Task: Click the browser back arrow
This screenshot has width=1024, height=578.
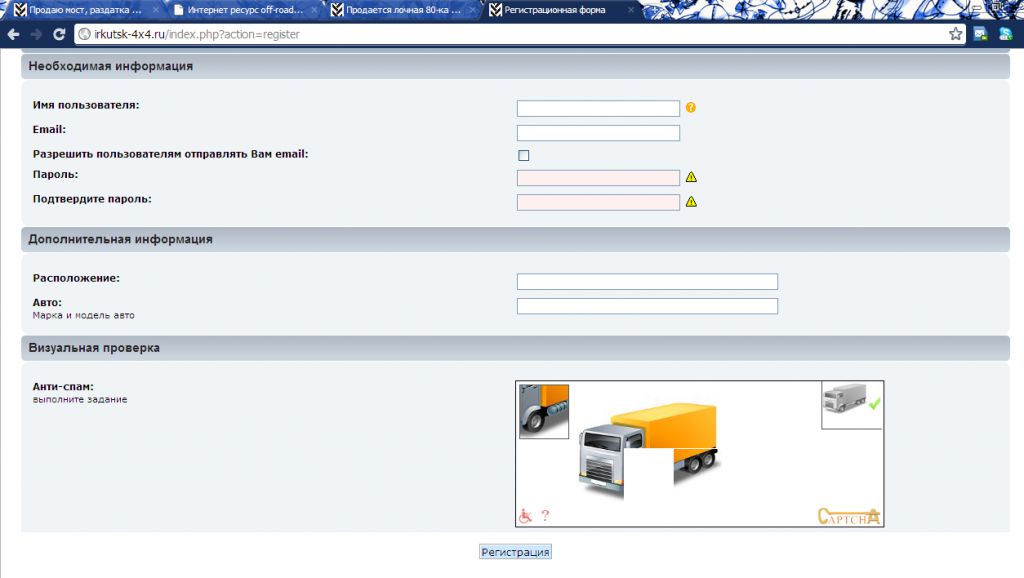Action: [13, 34]
